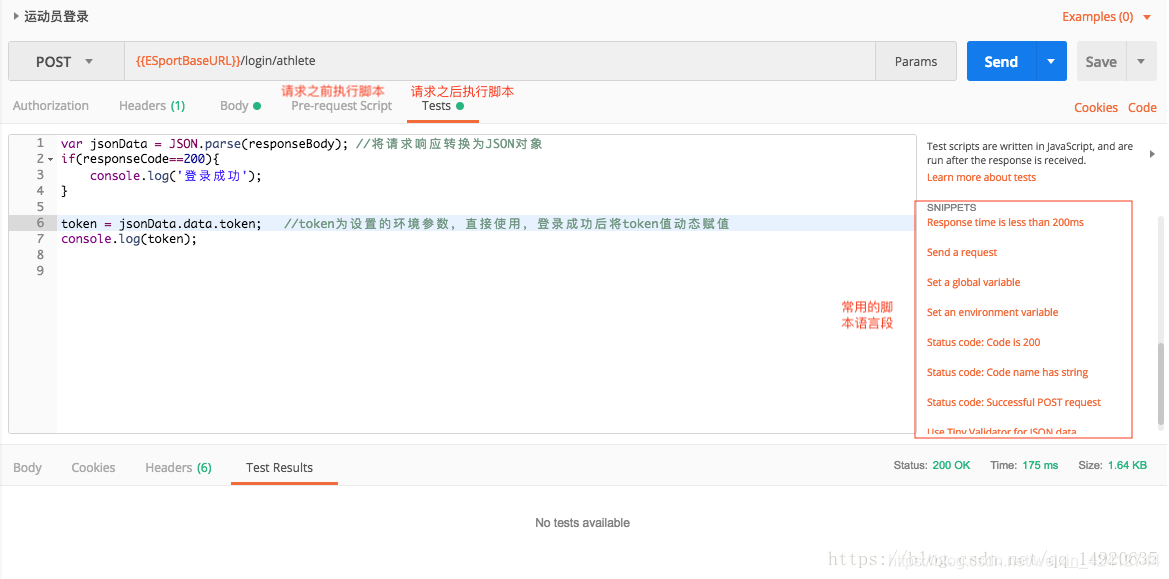Click the 175 ms response time value
1169x579 pixels.
(x=1040, y=465)
